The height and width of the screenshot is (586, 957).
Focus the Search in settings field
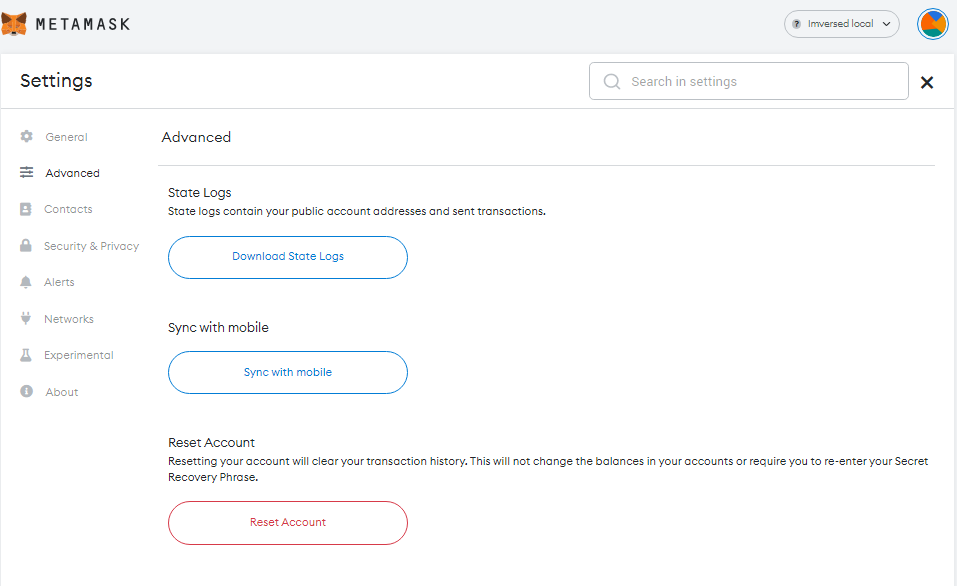pyautogui.click(x=748, y=81)
